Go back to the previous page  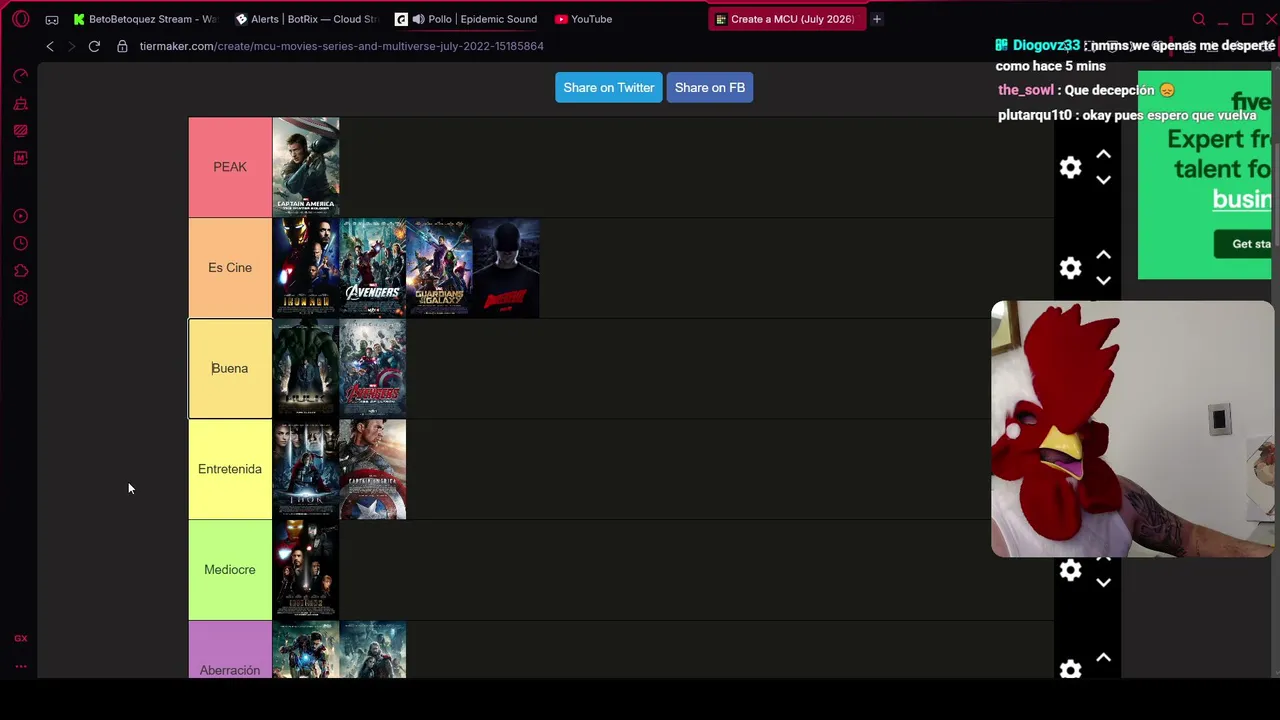[50, 46]
